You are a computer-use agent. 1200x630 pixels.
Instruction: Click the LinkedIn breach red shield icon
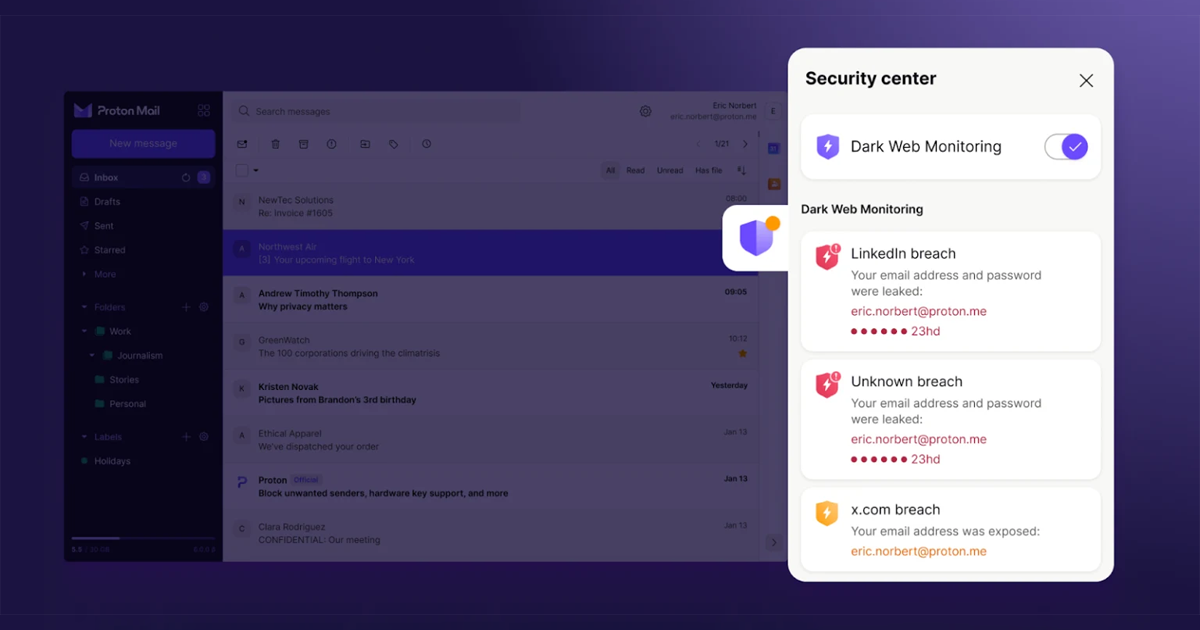pyautogui.click(x=828, y=257)
